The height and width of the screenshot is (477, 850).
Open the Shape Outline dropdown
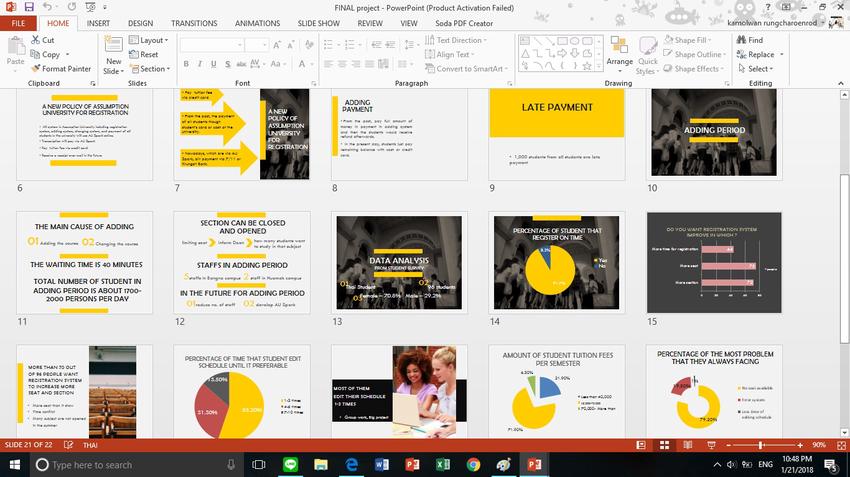[694, 54]
